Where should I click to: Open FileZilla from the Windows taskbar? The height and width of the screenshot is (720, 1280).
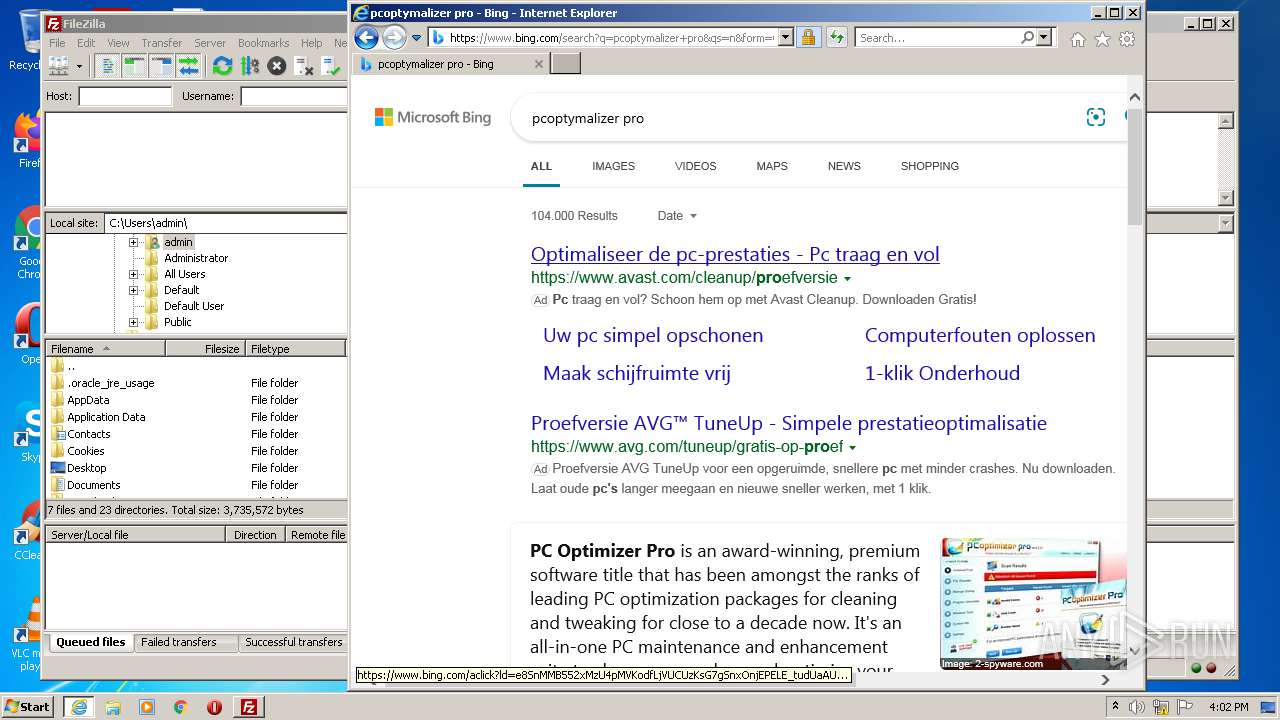pyautogui.click(x=248, y=707)
